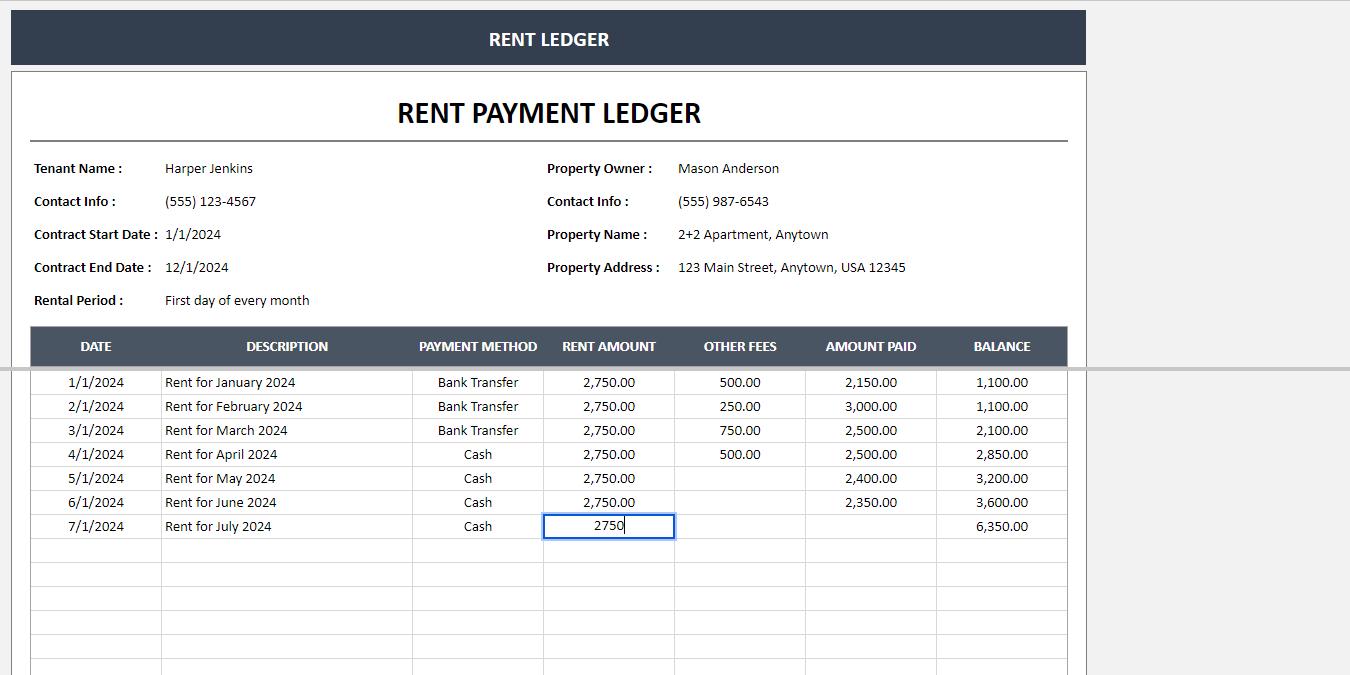Select amount paid 2,400.00

pyautogui.click(x=871, y=478)
